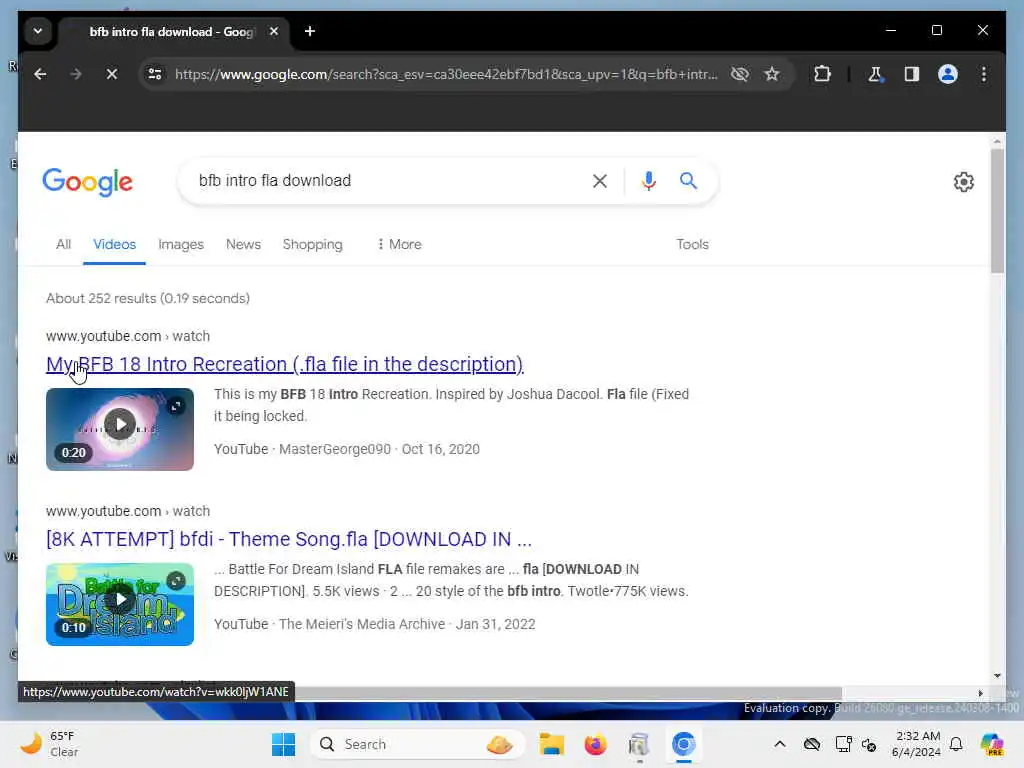Click 'MasterGeorge090' channel text
The image size is (1024, 768).
[335, 449]
